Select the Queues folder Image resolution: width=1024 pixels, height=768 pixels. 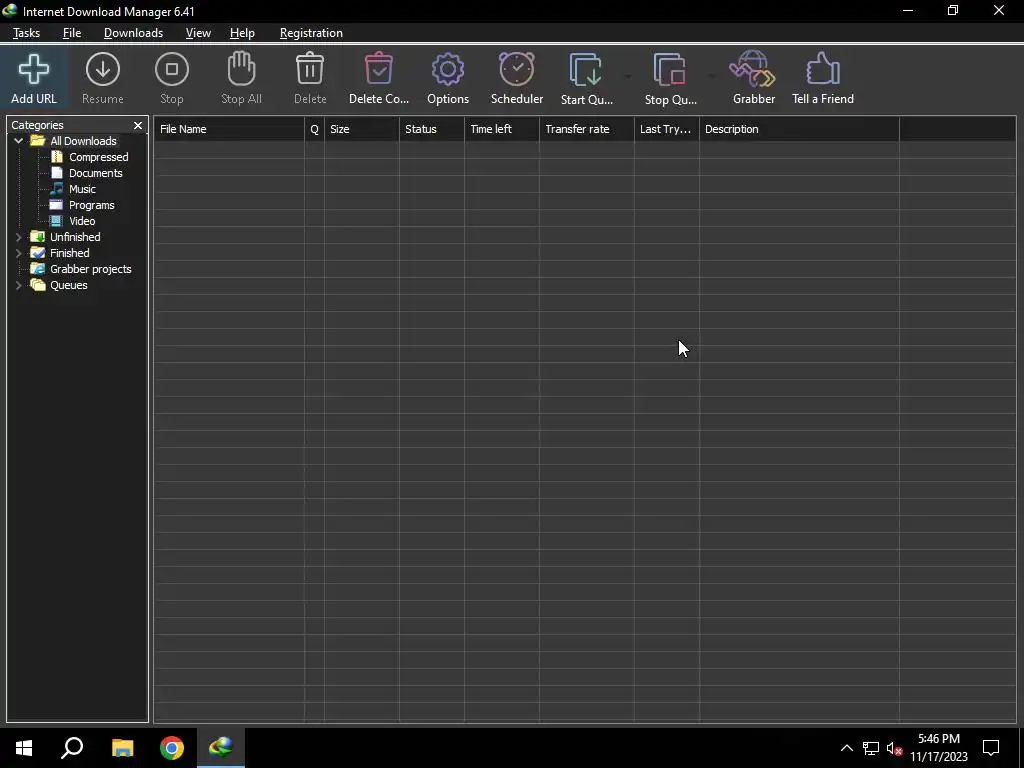[x=69, y=285]
